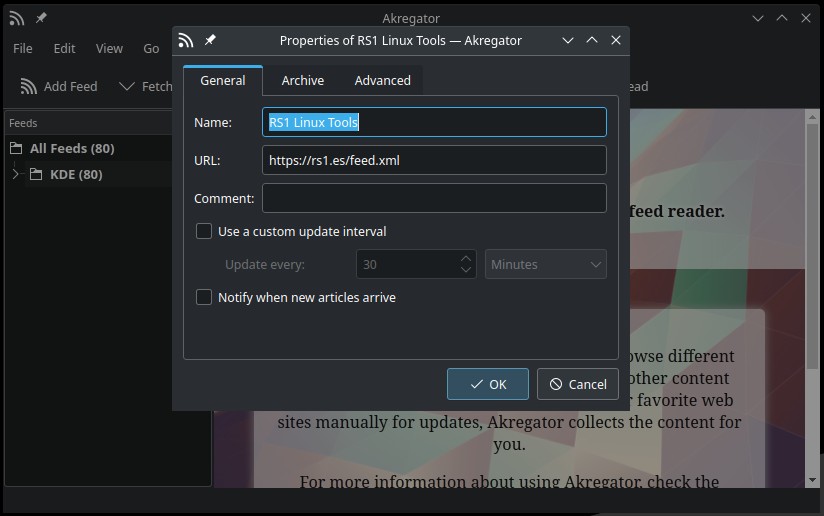
Task: Click the URL input field
Action: 434,160
